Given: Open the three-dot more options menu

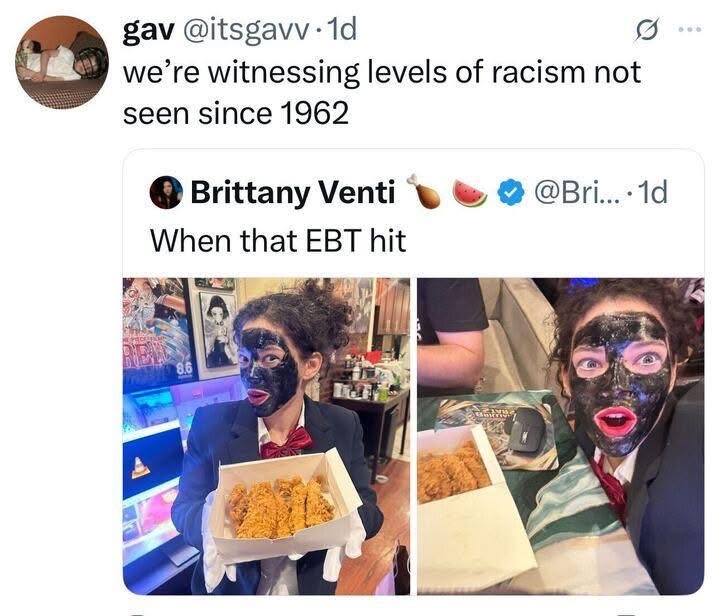Looking at the screenshot, I should click(690, 30).
